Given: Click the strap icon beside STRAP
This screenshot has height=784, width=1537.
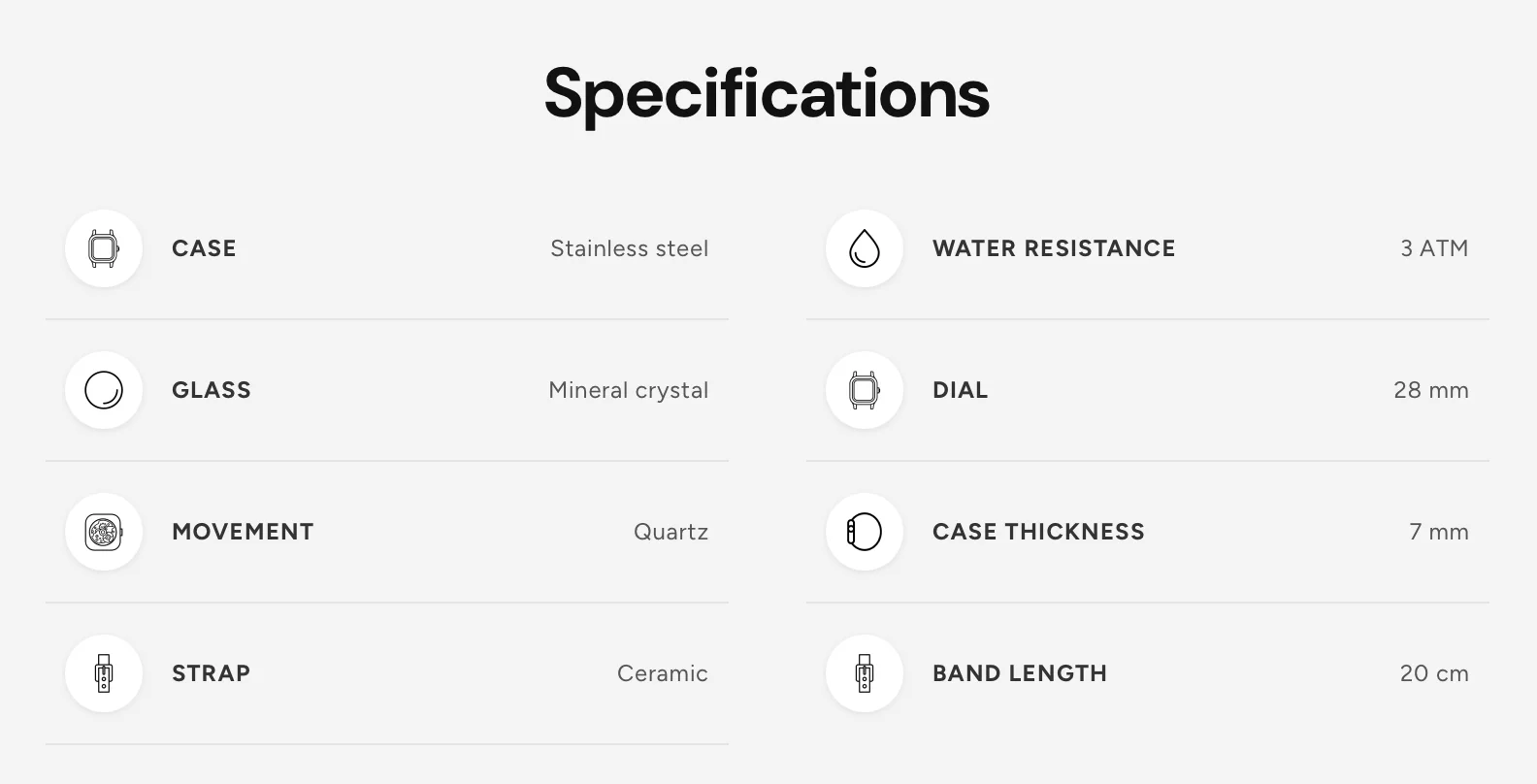Looking at the screenshot, I should [x=104, y=673].
